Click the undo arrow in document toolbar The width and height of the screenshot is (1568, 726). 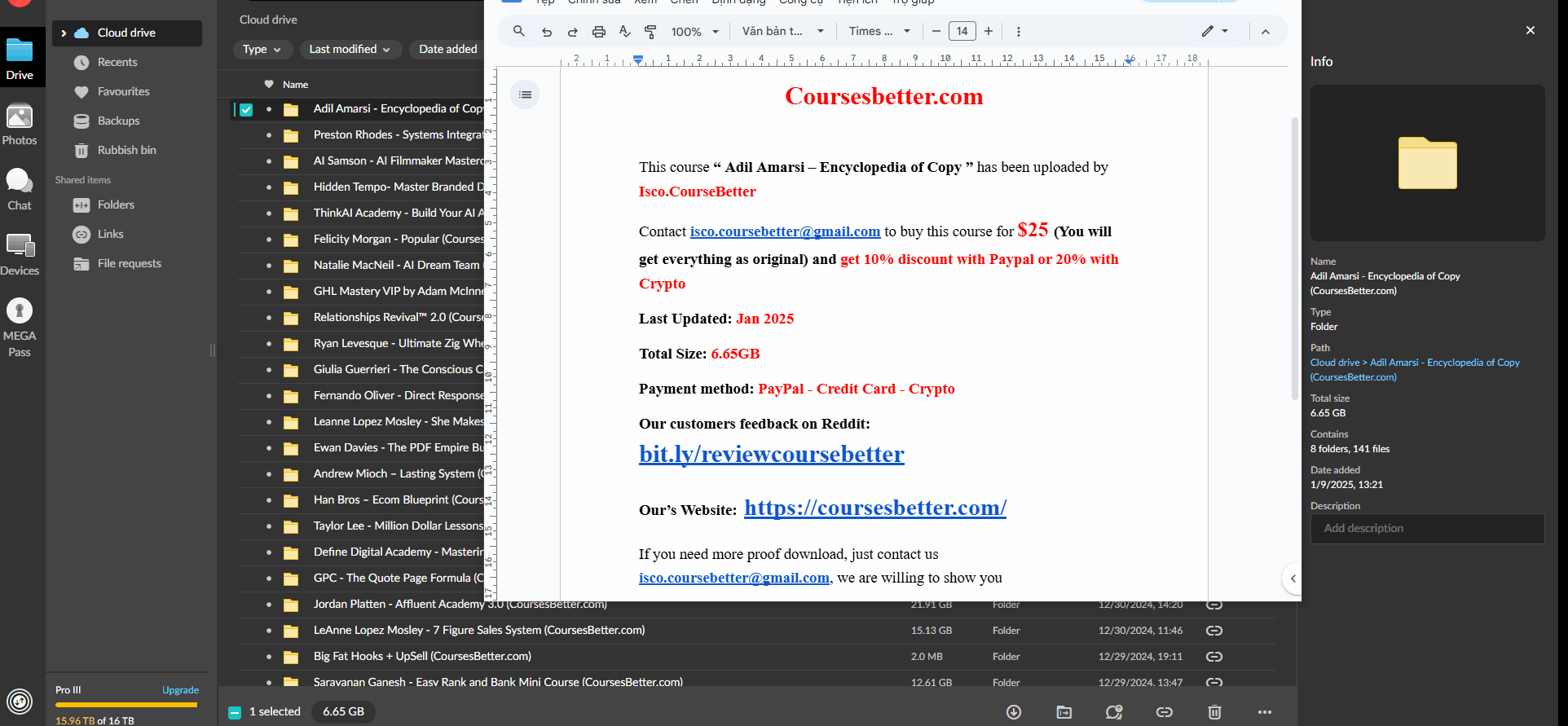(x=547, y=32)
